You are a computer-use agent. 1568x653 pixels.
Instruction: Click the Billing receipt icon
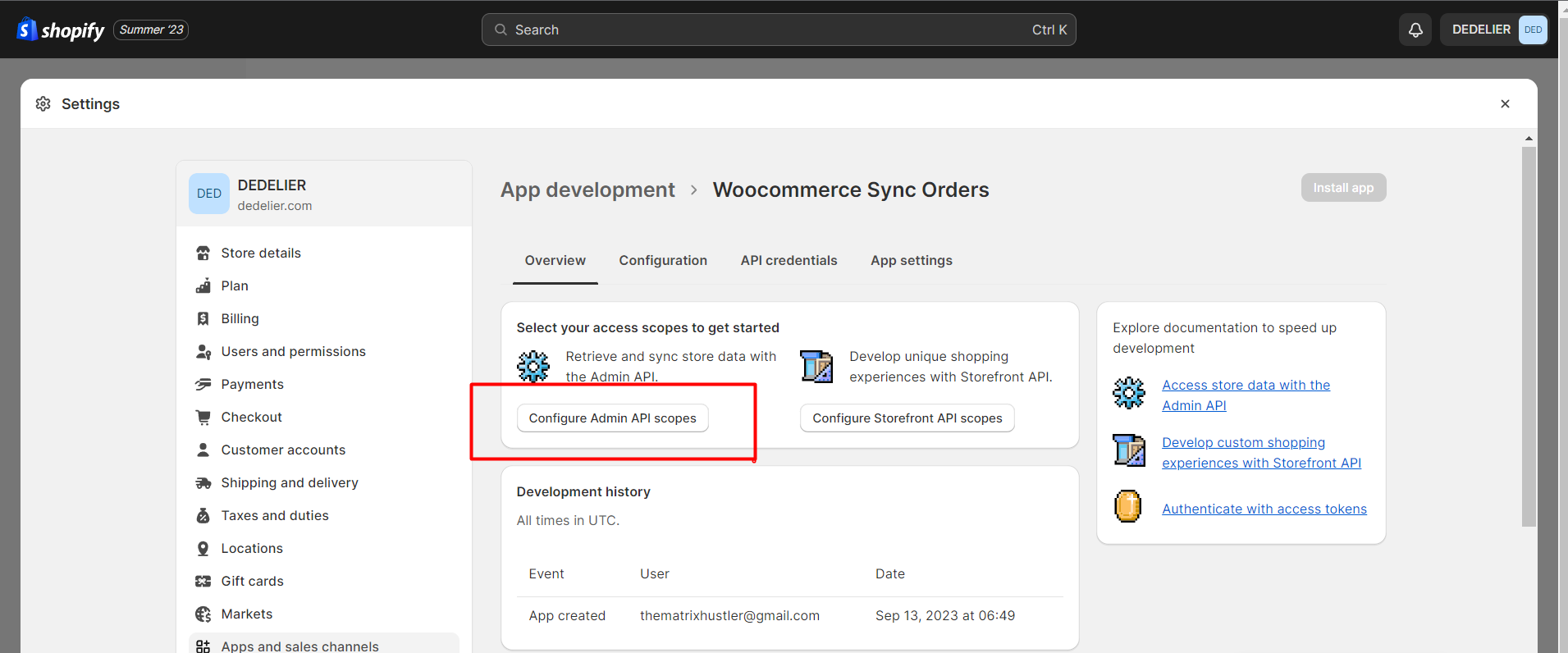[203, 318]
